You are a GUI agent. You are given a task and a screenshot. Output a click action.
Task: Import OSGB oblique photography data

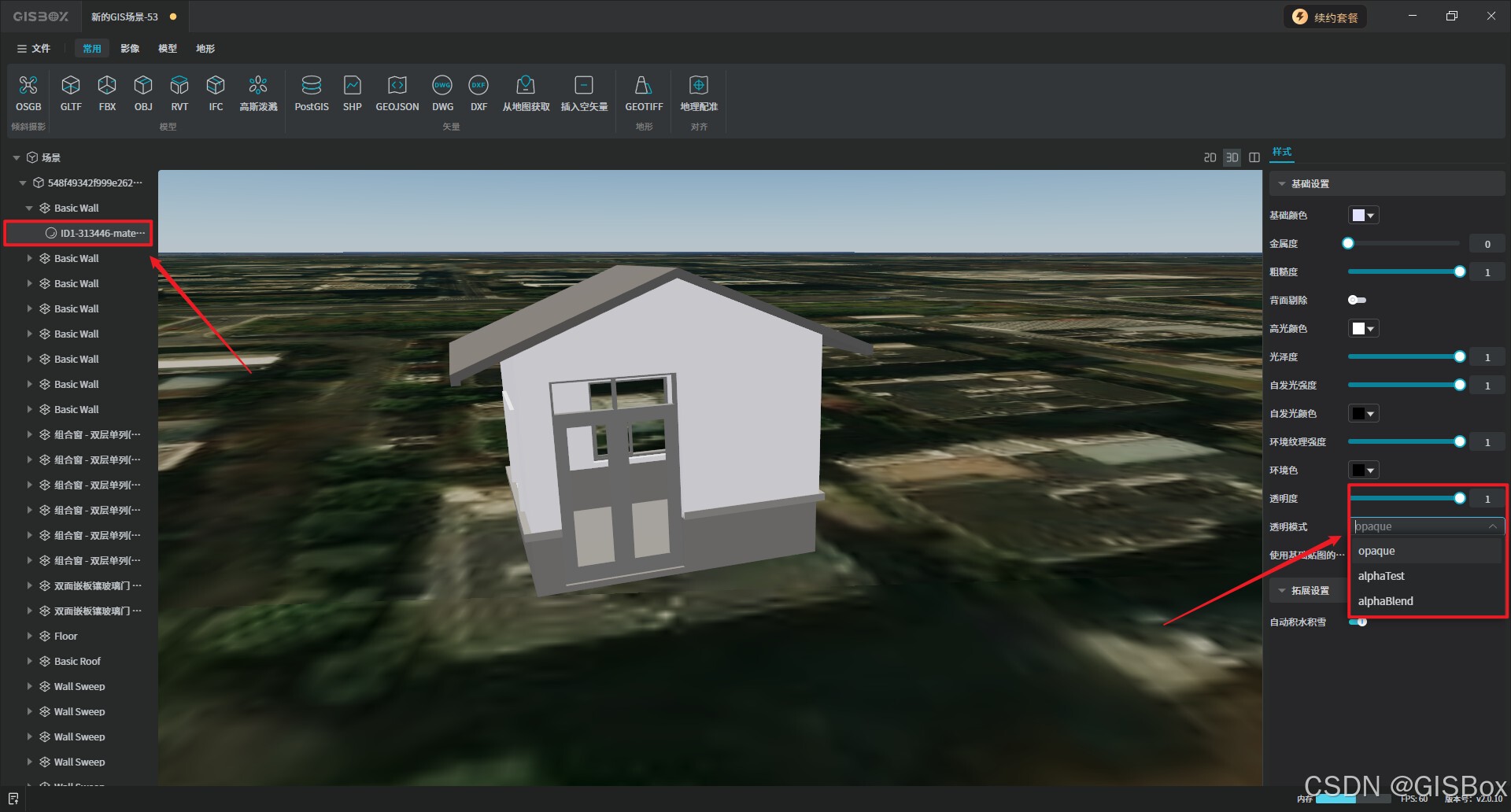coord(28,93)
